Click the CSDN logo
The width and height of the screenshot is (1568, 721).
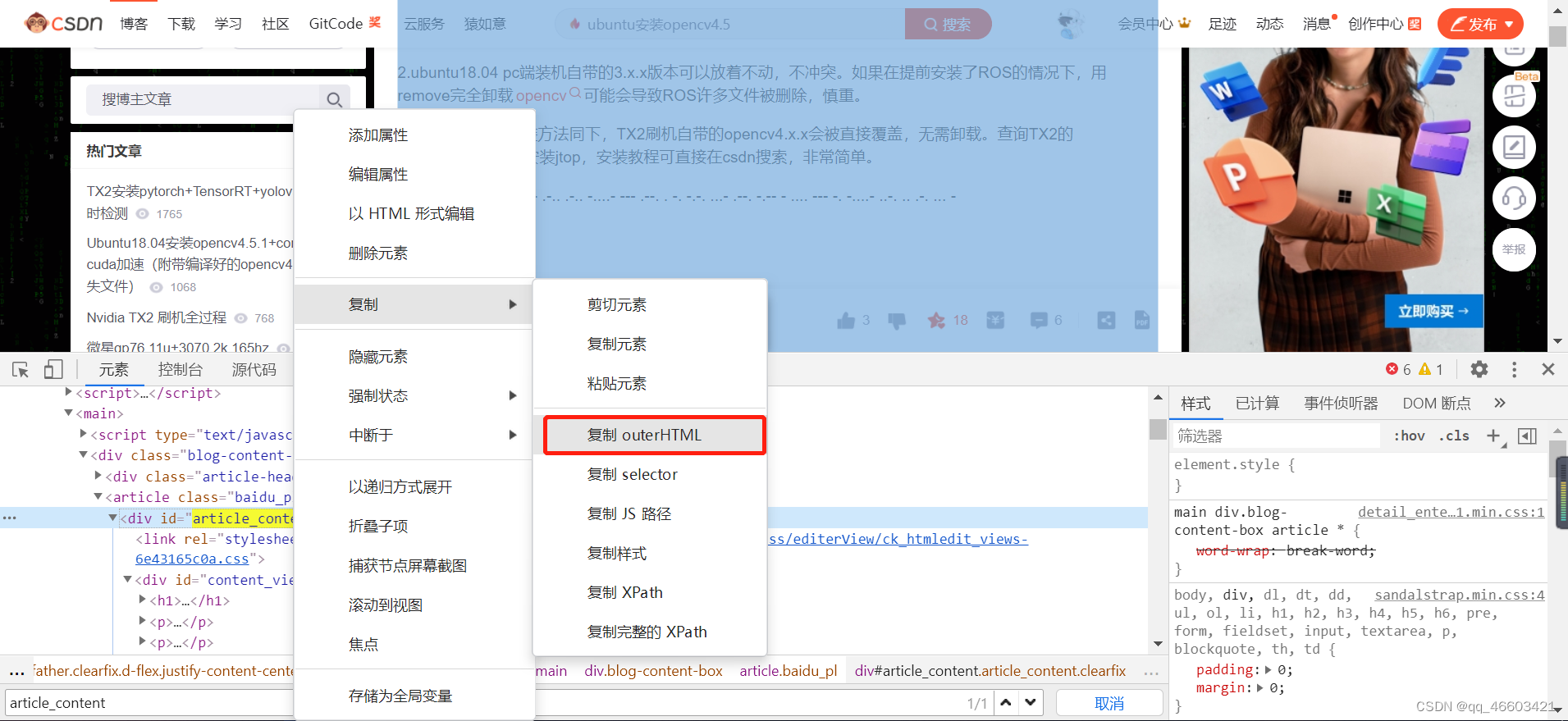(64, 23)
